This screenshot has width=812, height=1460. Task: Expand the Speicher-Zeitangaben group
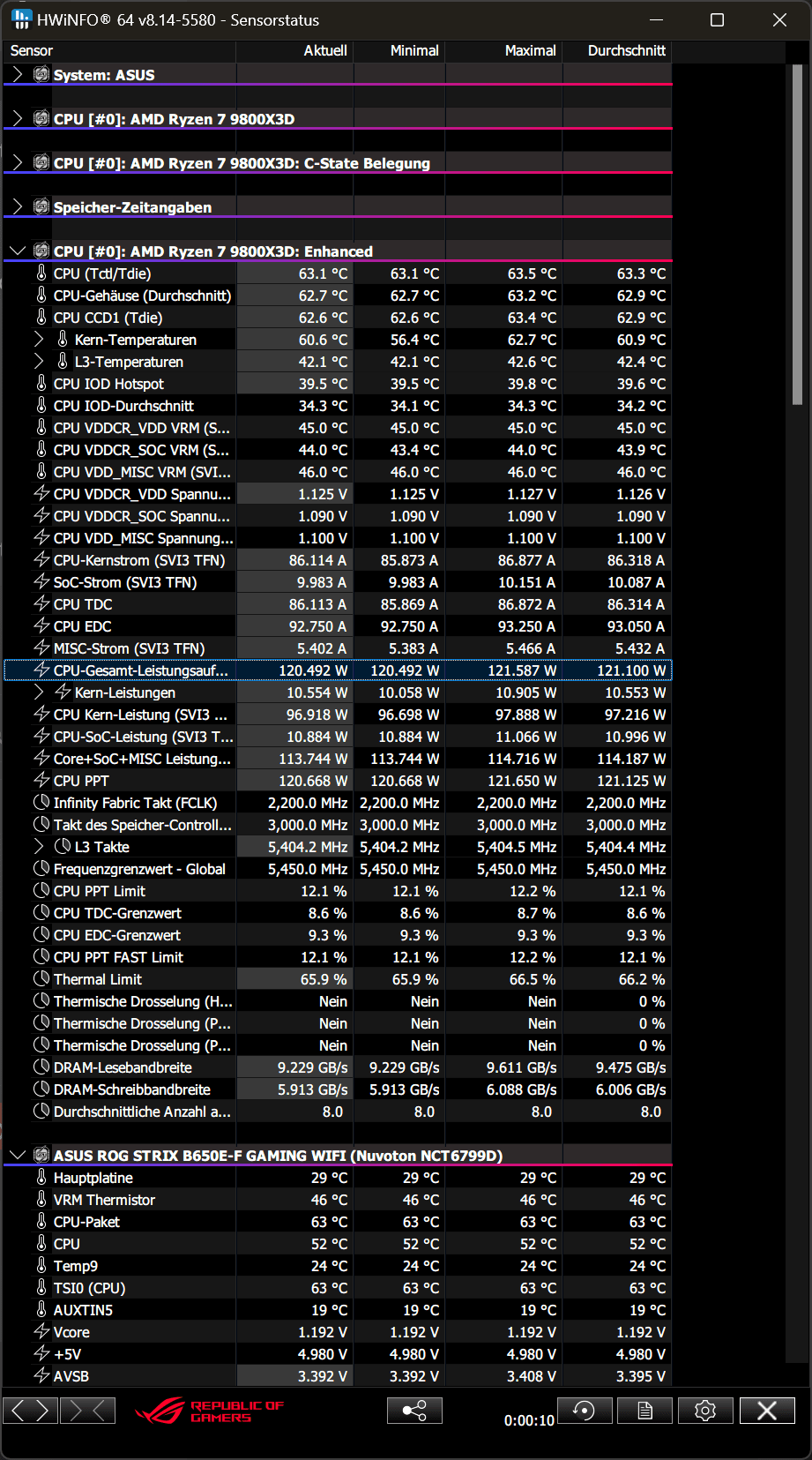coord(17,207)
